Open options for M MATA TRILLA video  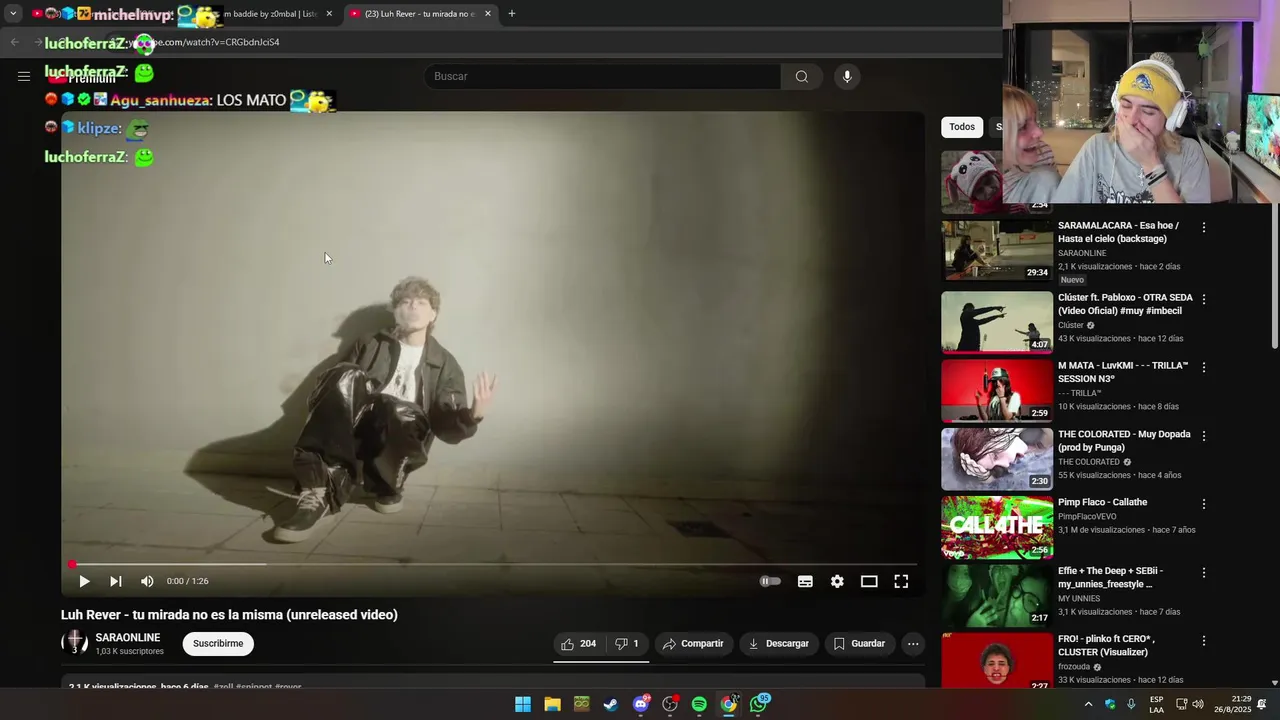(x=1204, y=367)
